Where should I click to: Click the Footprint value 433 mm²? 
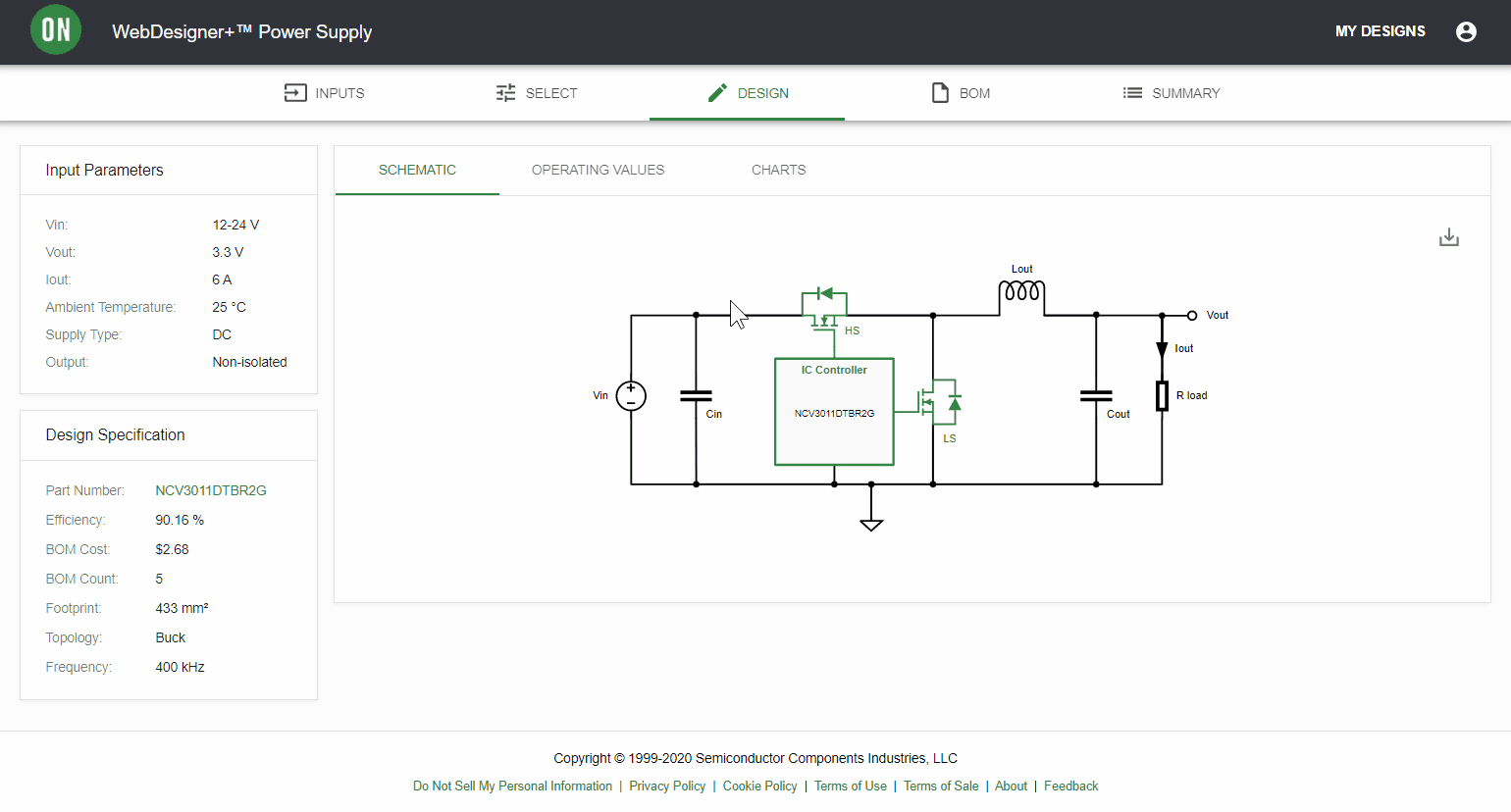pos(182,608)
